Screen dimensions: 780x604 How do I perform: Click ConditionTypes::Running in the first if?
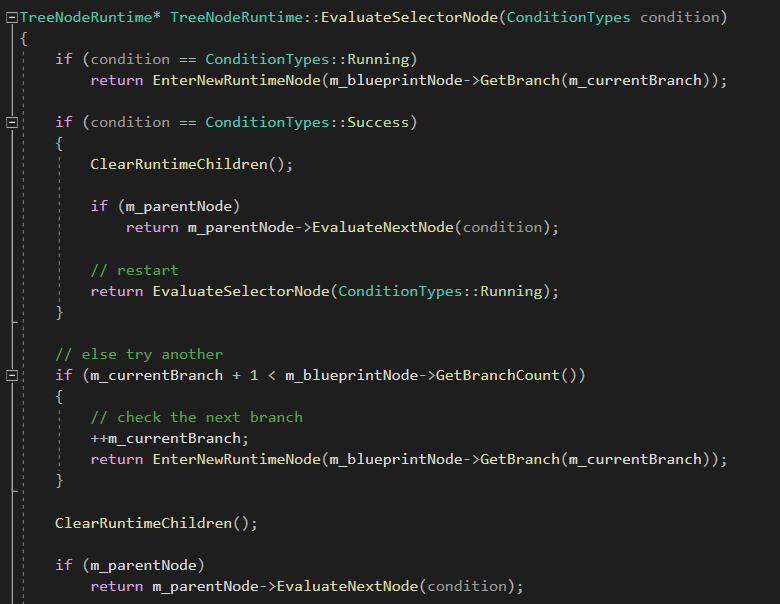click(307, 59)
